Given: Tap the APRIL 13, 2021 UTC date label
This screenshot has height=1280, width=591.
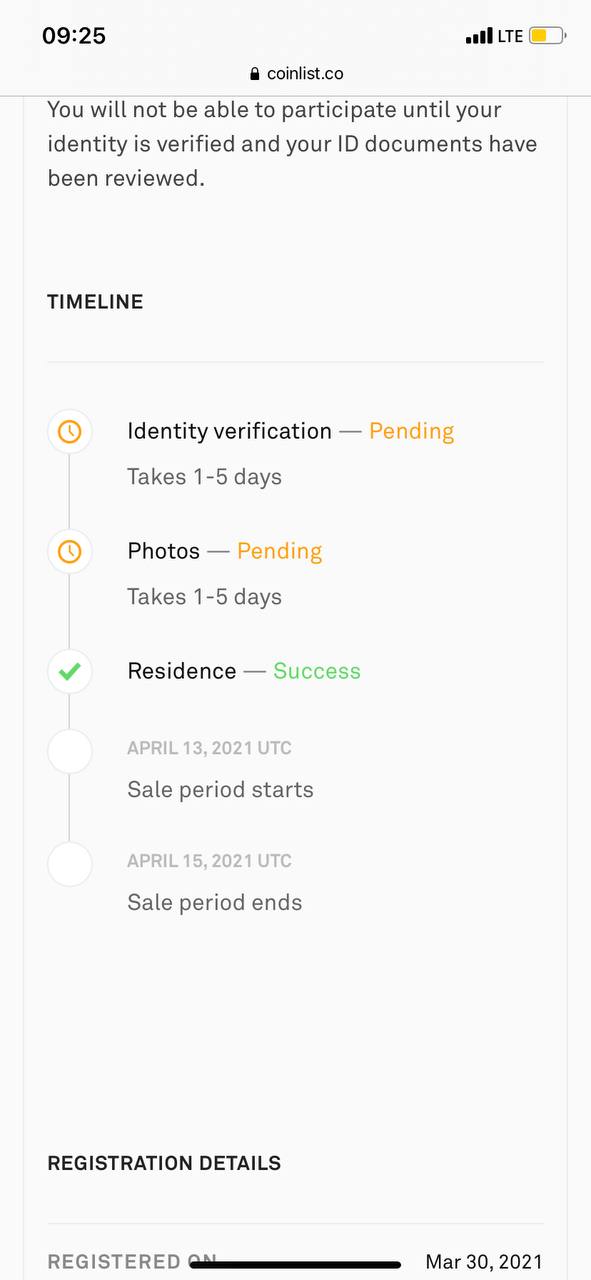Looking at the screenshot, I should [209, 748].
